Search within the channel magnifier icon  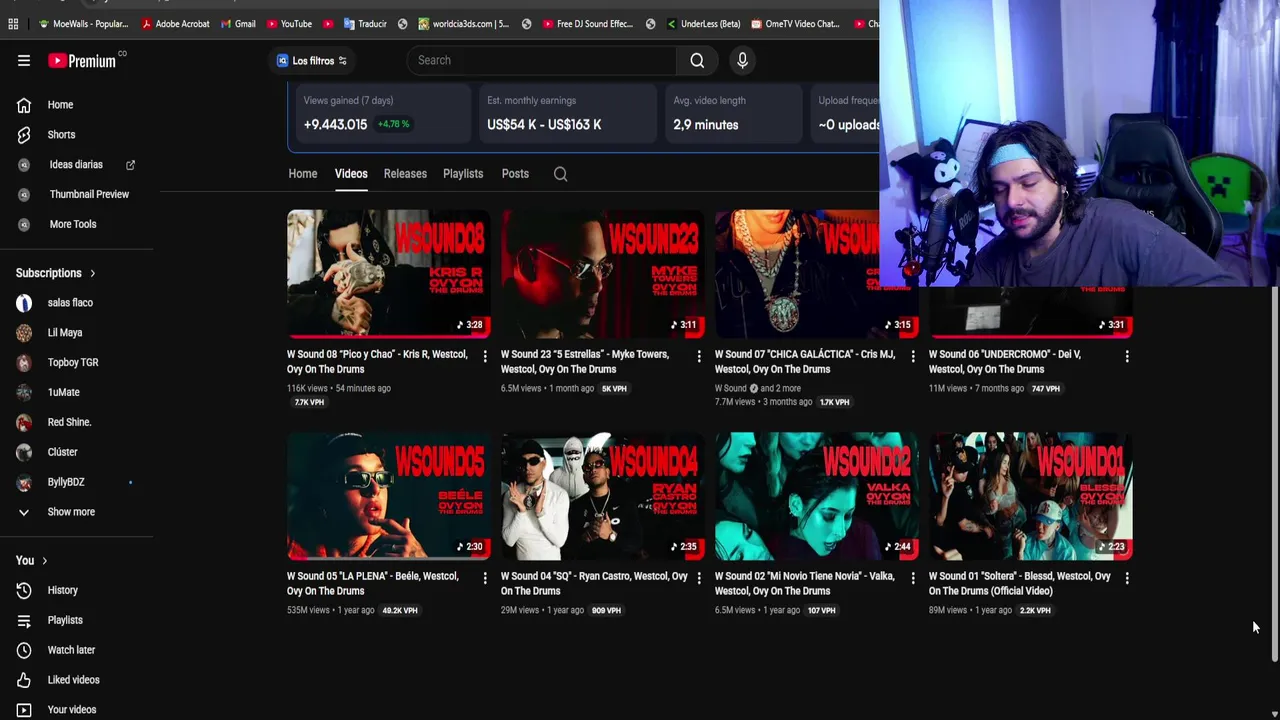(x=561, y=174)
